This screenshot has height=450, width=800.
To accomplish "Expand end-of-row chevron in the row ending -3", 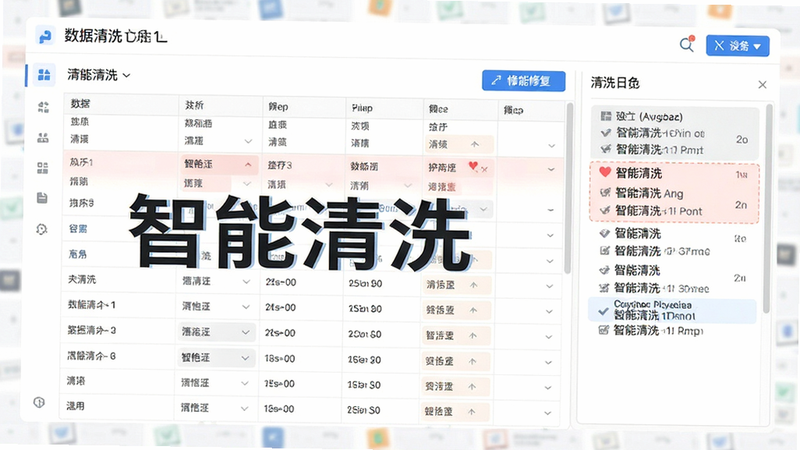I will (x=549, y=337).
